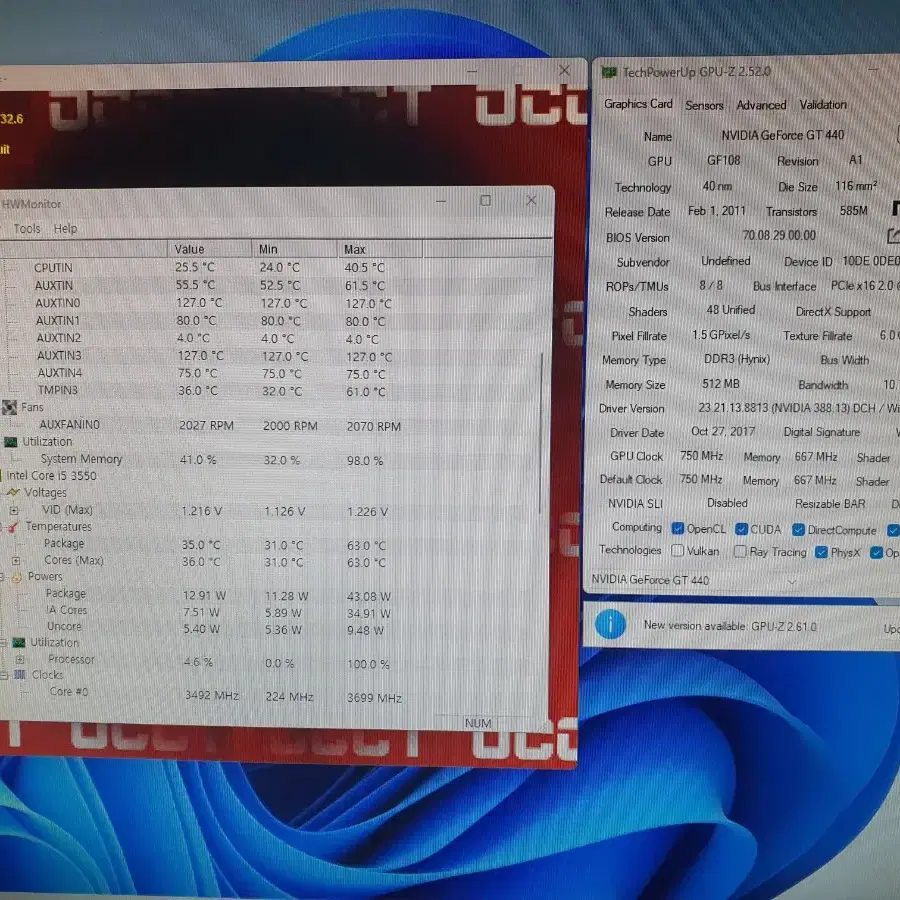Click the Release Date value Feb 1, 2011

(x=716, y=211)
